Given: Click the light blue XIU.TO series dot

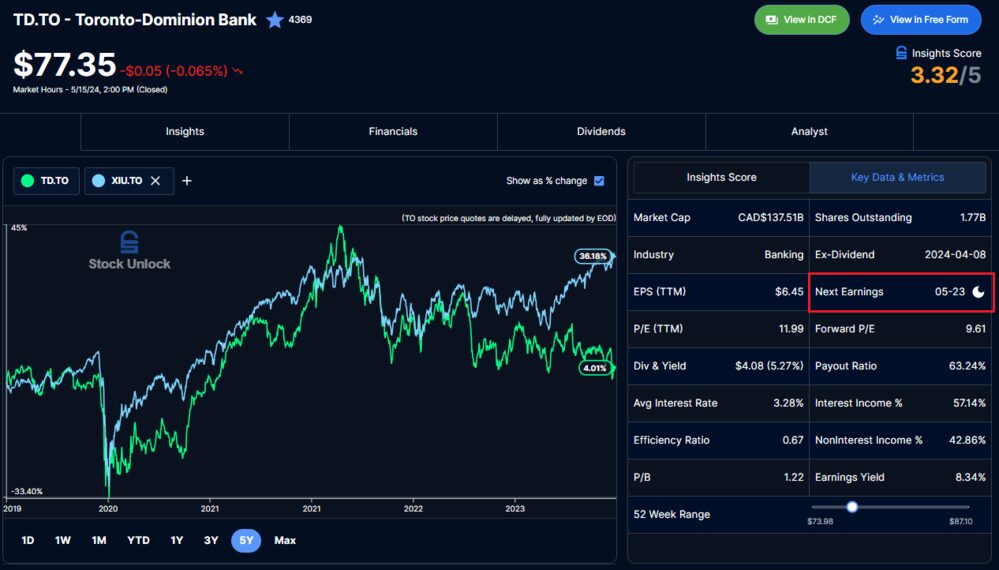Looking at the screenshot, I should [x=98, y=181].
